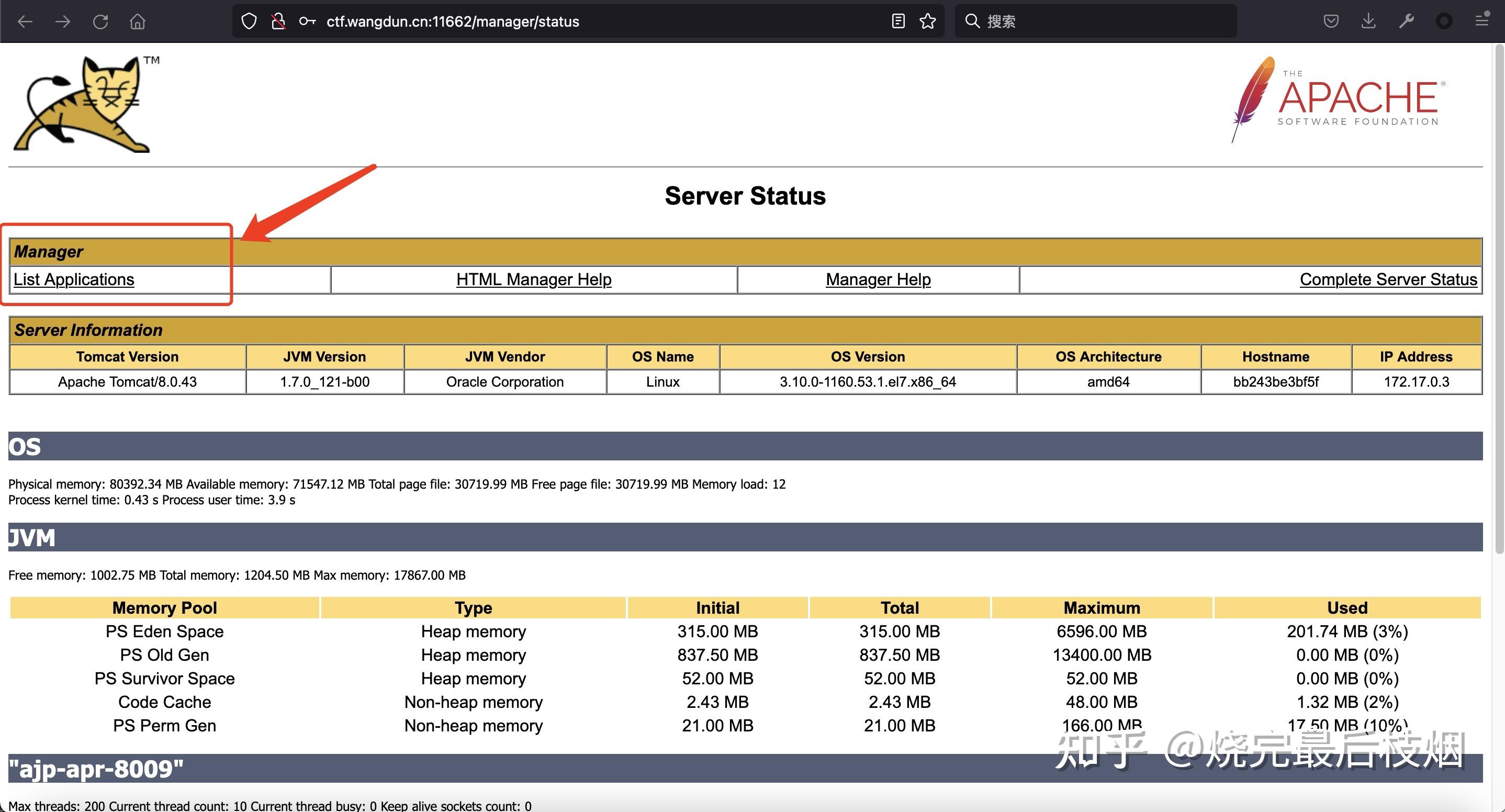Select the Apache Tomcat/8.0.43 version cell
Screen dimensions: 1505x812
(127, 382)
